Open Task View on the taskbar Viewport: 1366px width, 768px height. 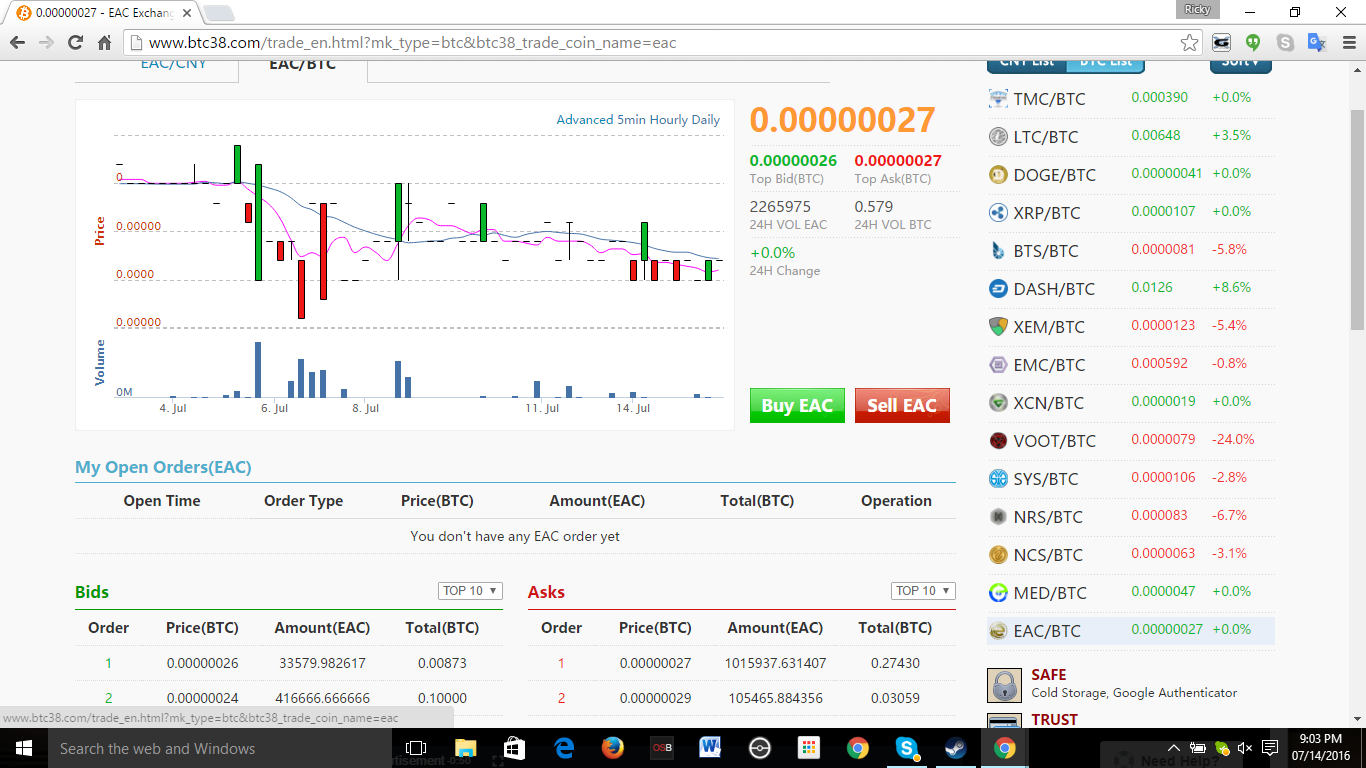pos(416,748)
